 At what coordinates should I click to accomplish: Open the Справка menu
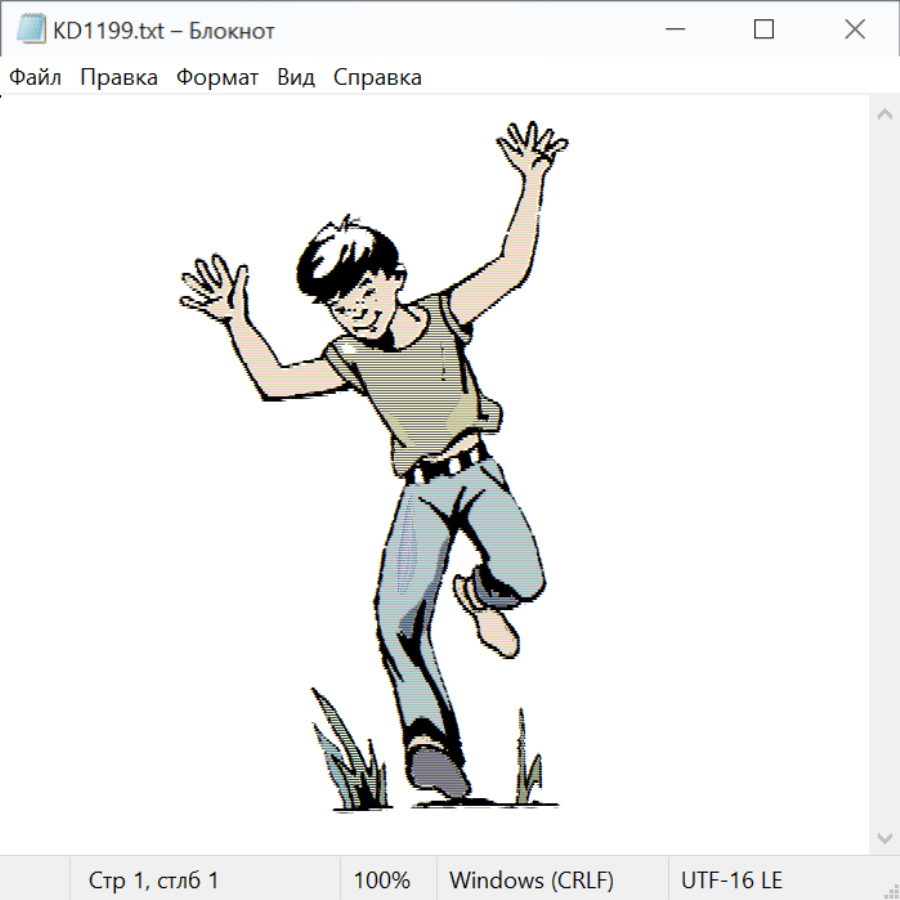[377, 78]
